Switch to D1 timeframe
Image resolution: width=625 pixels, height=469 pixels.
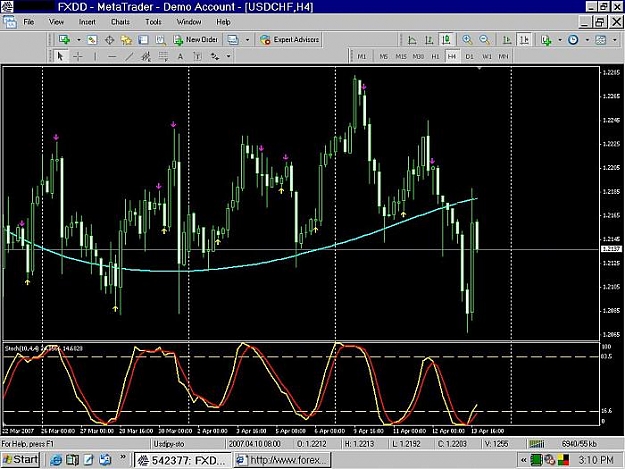pyautogui.click(x=469, y=57)
